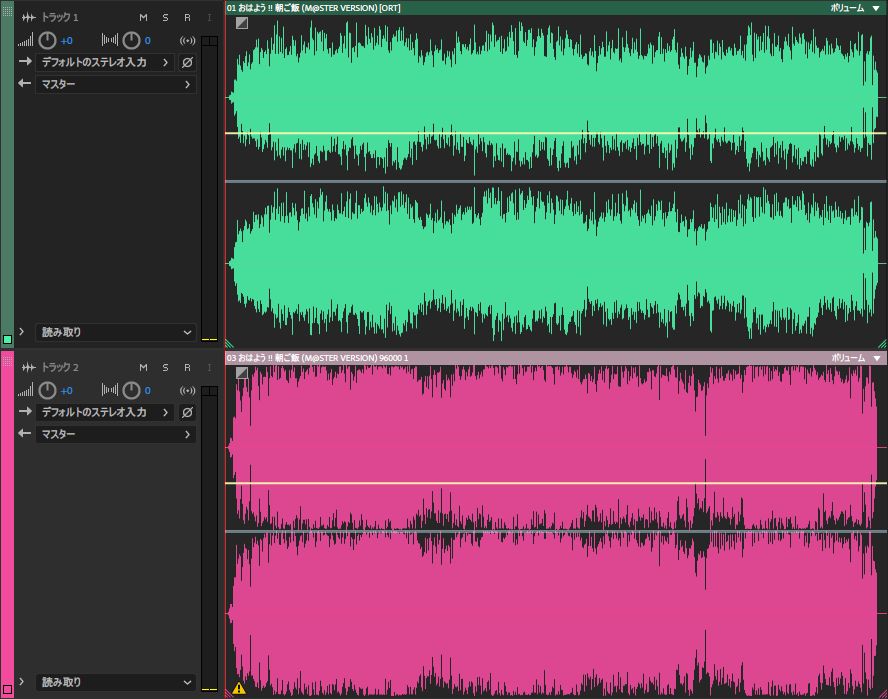Invert polarity on Track 1 input
The height and width of the screenshot is (699, 888).
187,62
